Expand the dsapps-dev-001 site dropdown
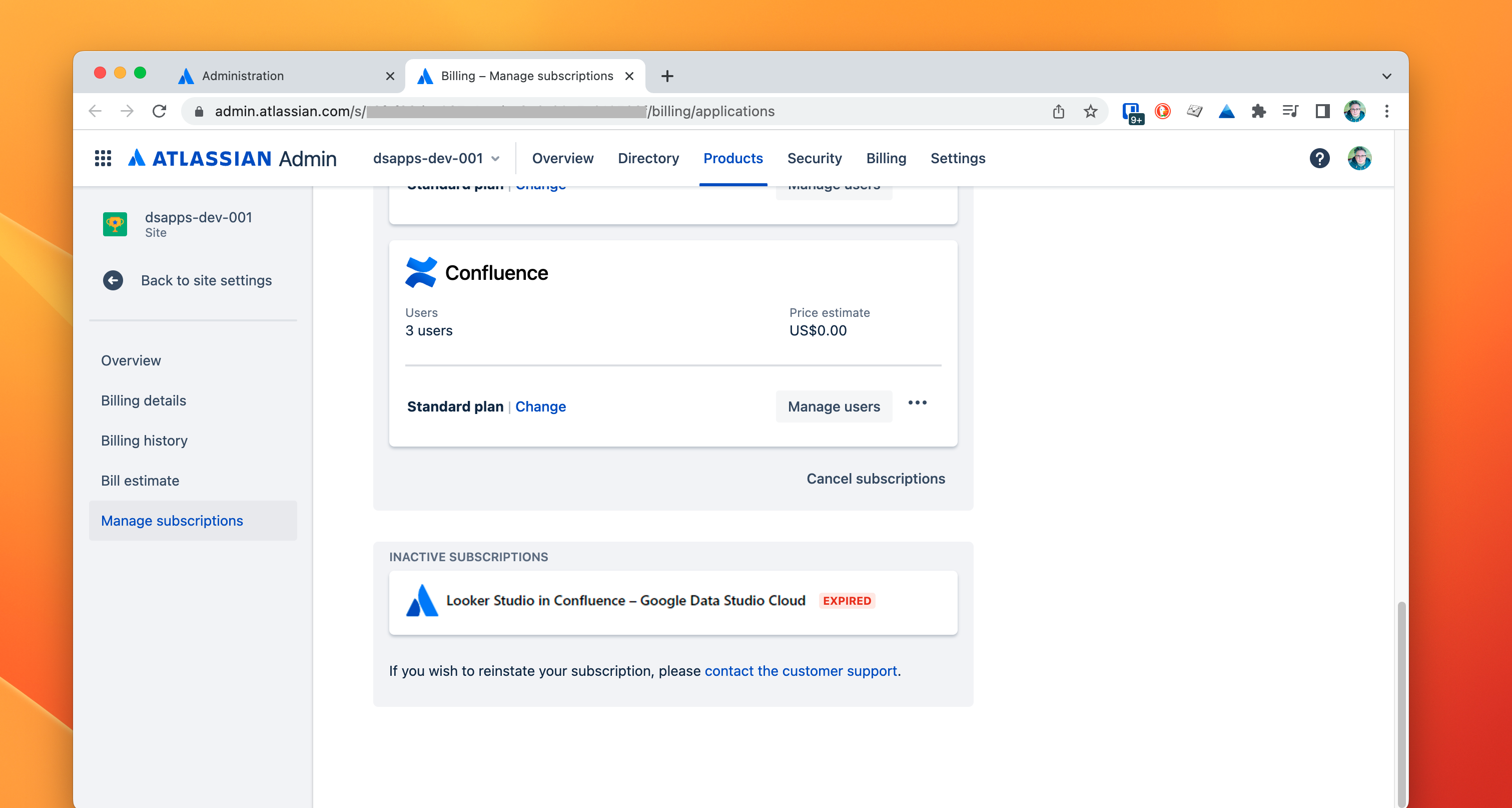1512x808 pixels. [x=436, y=158]
